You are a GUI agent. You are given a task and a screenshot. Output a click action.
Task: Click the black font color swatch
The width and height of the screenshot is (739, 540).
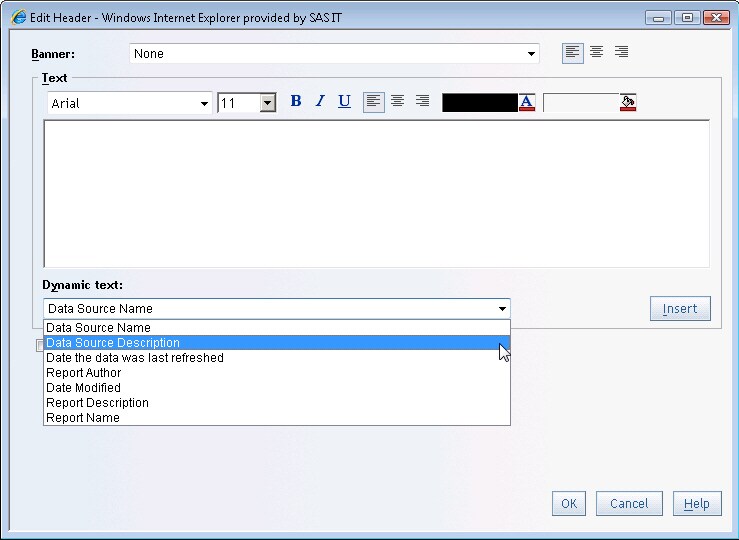tap(479, 102)
